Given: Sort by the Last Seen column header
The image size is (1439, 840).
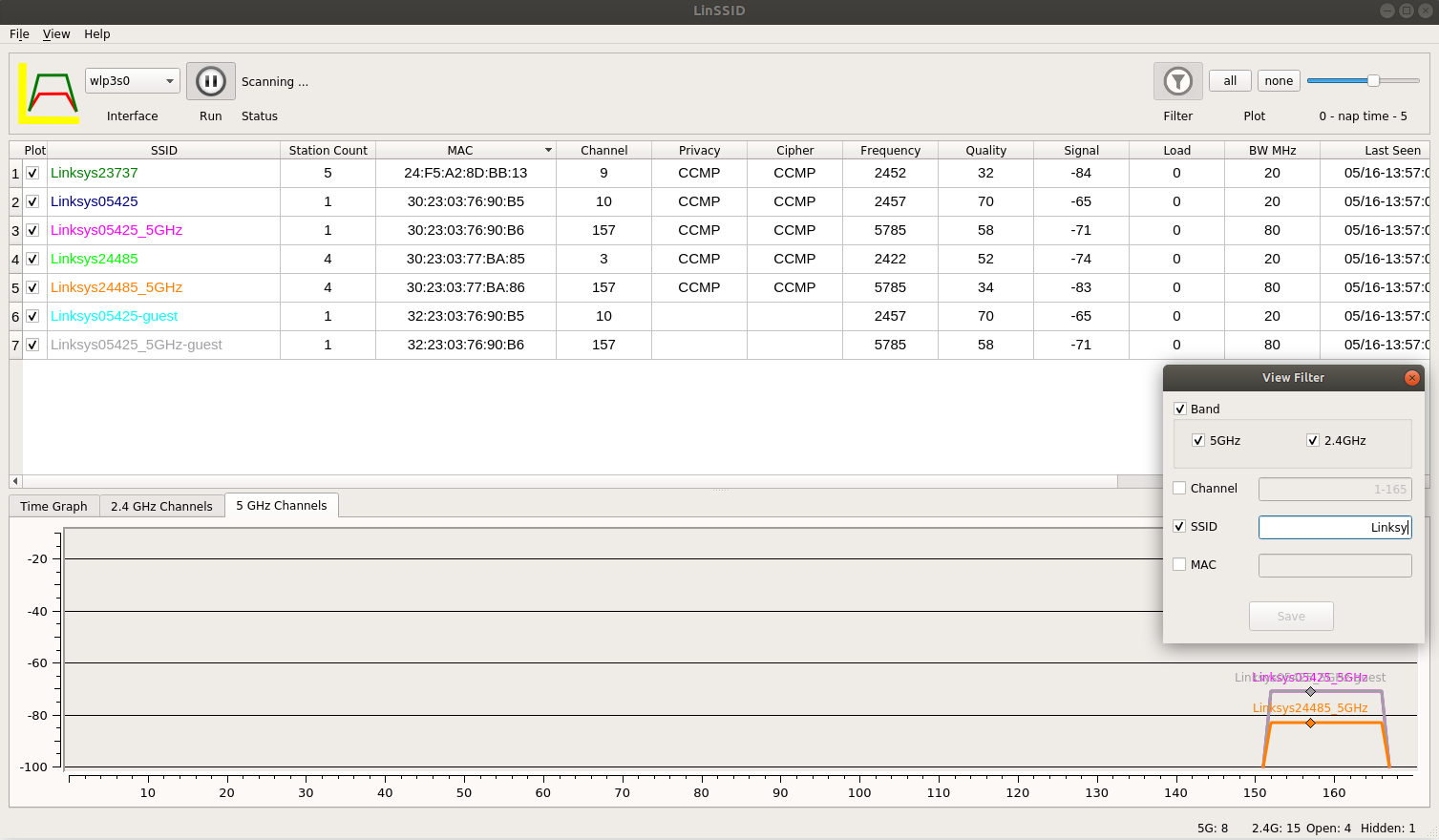Looking at the screenshot, I should pos(1375,150).
